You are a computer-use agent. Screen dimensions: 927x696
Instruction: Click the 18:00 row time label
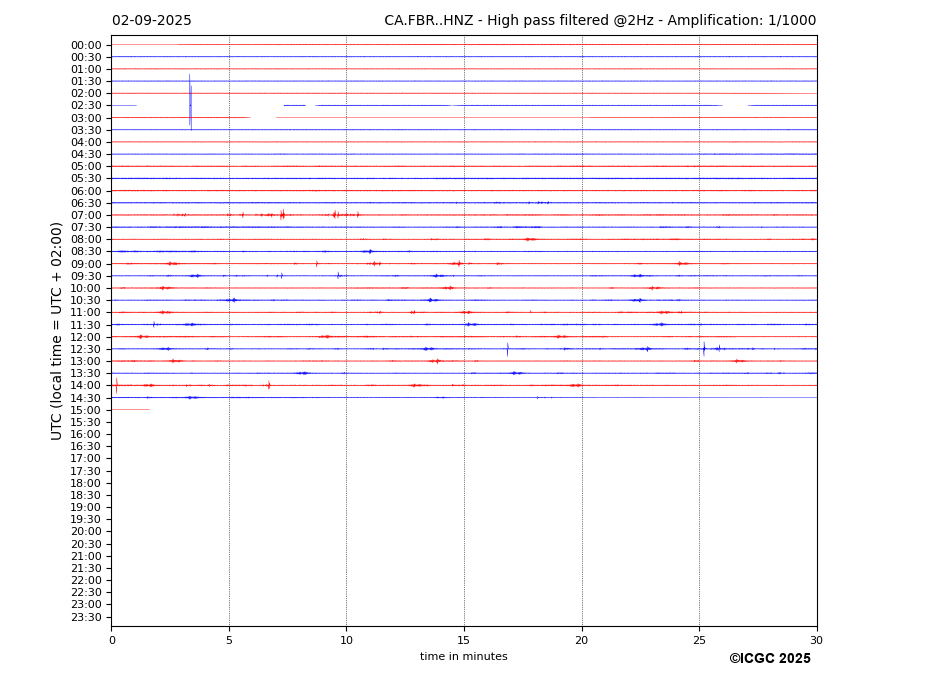(x=86, y=483)
